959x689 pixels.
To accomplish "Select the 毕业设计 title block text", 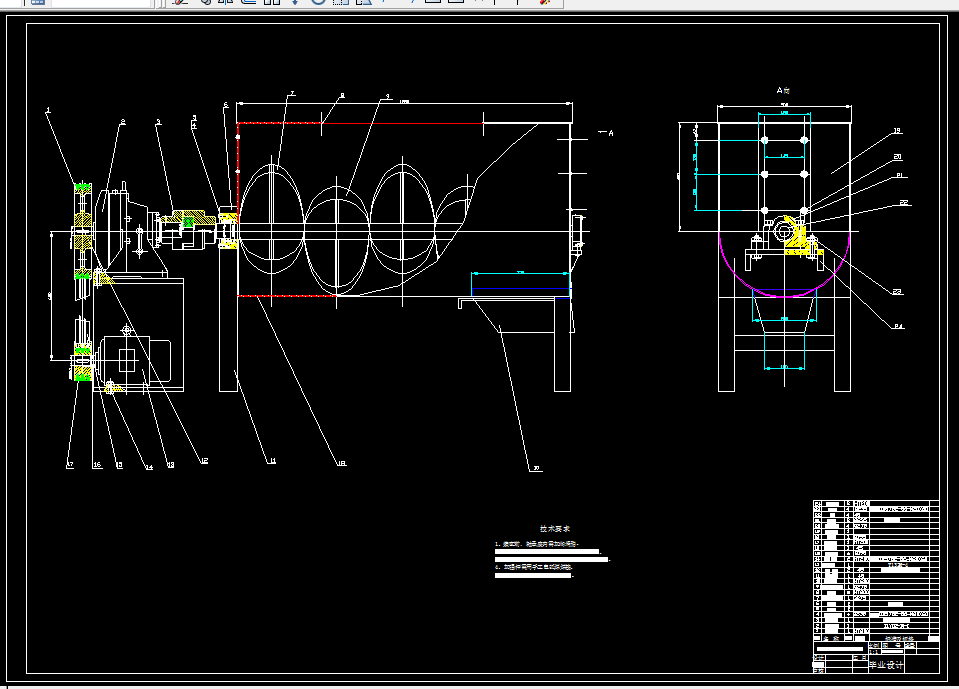I will [x=886, y=665].
